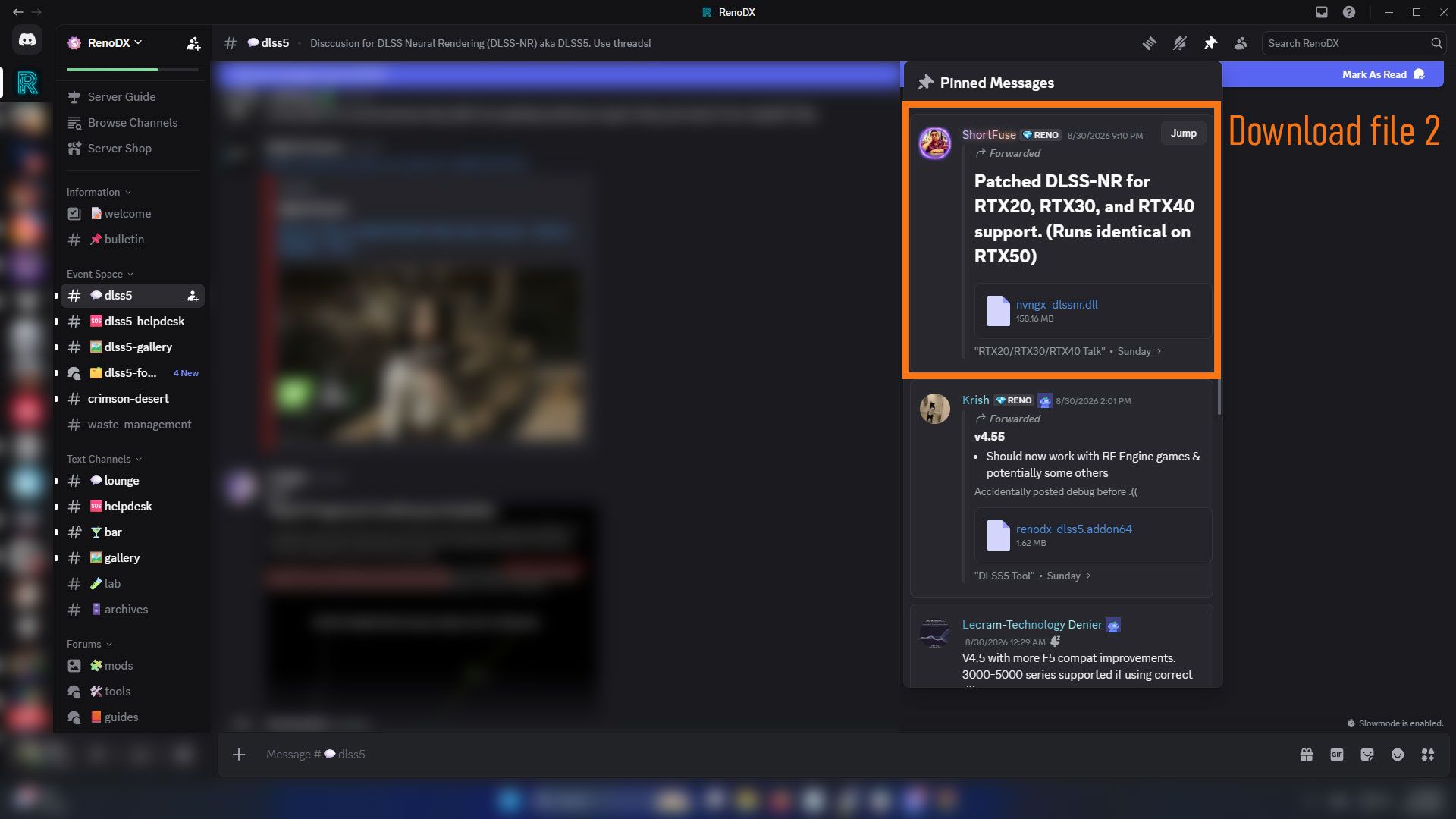Open the tools forum
Viewport: 1456px width, 819px height.
(133, 692)
